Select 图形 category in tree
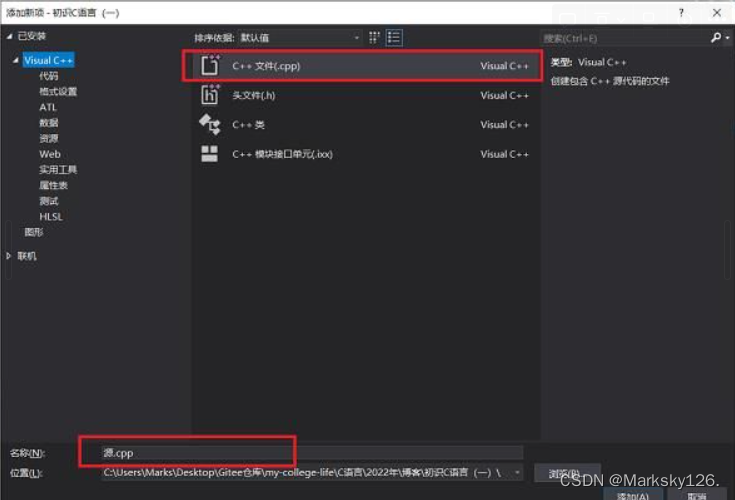The height and width of the screenshot is (500, 735). tap(34, 232)
